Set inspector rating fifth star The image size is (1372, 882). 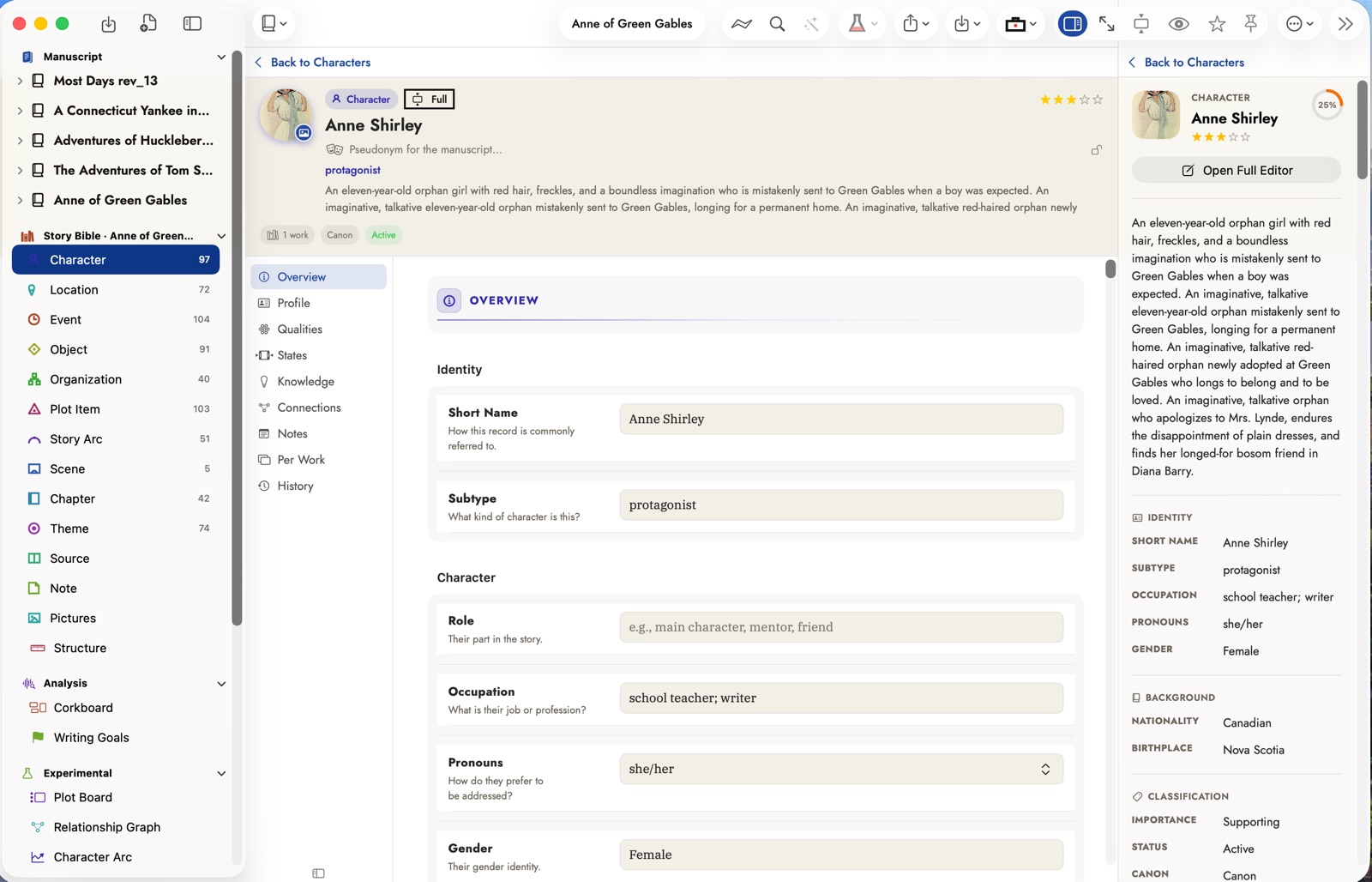click(x=1245, y=137)
